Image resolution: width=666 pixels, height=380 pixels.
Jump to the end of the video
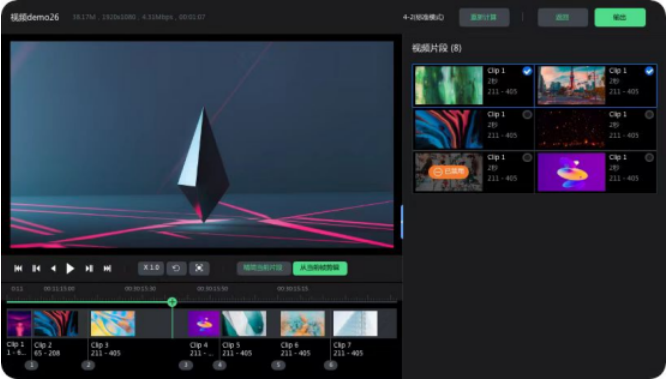(x=107, y=268)
